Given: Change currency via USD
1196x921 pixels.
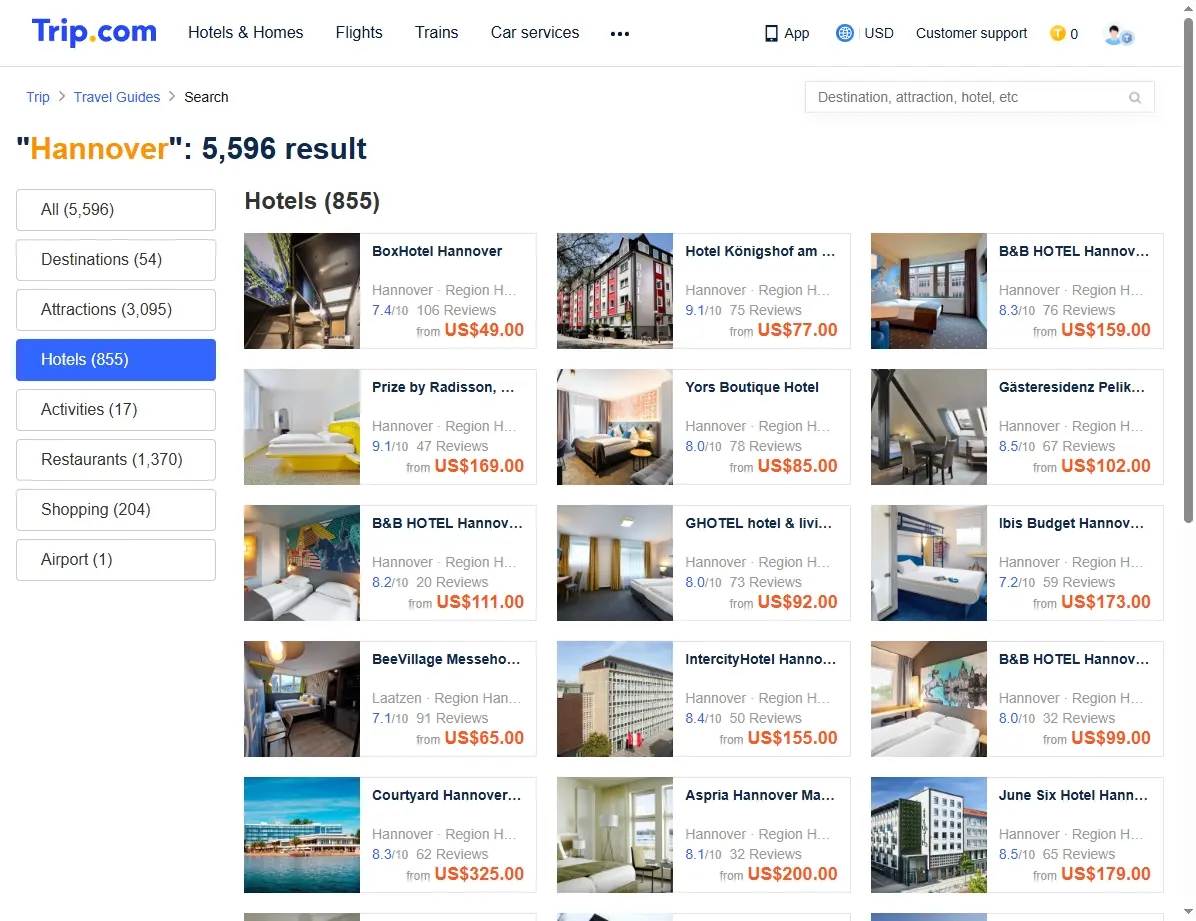Looking at the screenshot, I should pyautogui.click(x=879, y=33).
